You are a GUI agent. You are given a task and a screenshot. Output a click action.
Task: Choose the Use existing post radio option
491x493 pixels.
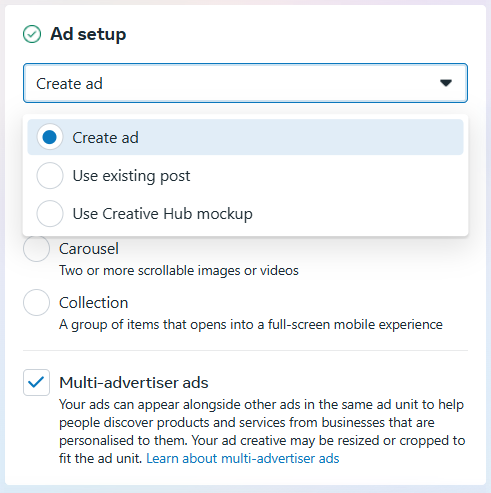tap(50, 175)
